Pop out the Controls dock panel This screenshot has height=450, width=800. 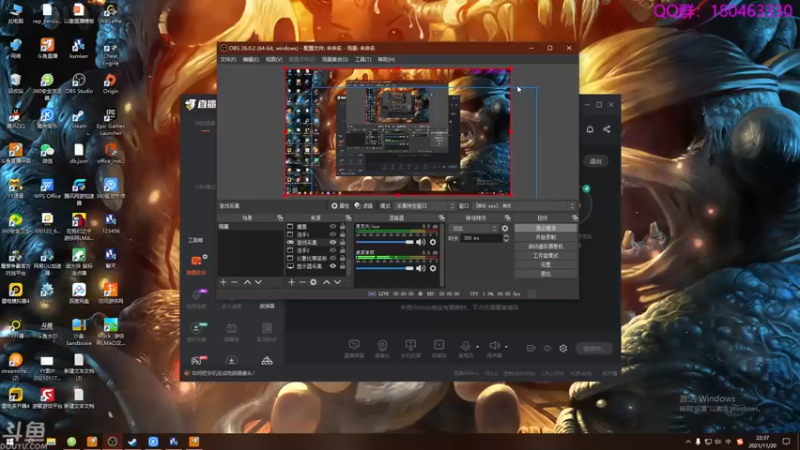click(574, 218)
